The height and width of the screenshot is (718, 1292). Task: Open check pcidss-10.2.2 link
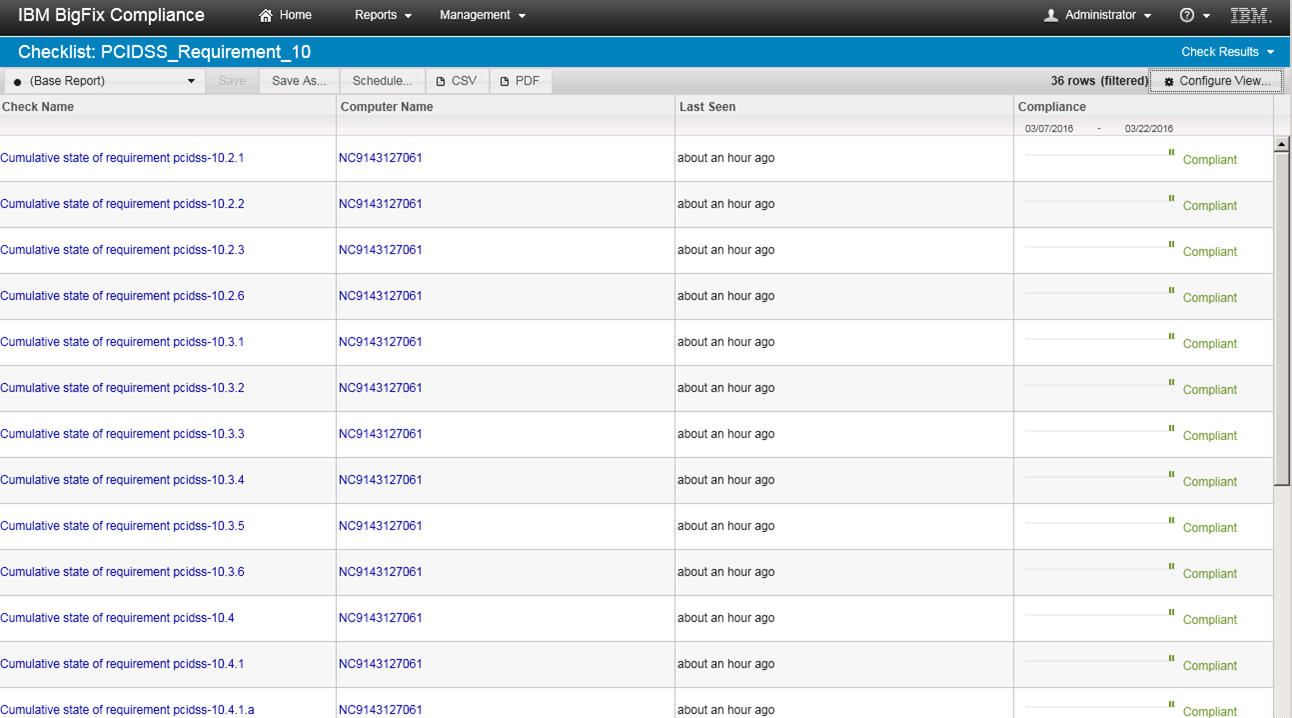click(122, 204)
